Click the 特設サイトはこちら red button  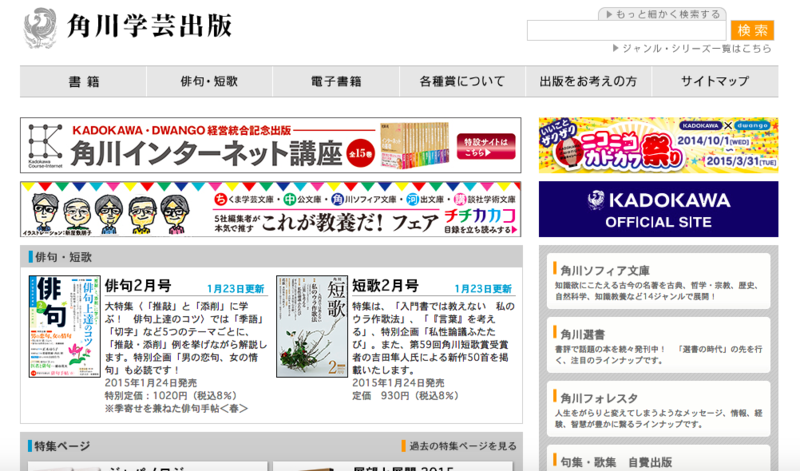[x=486, y=147]
